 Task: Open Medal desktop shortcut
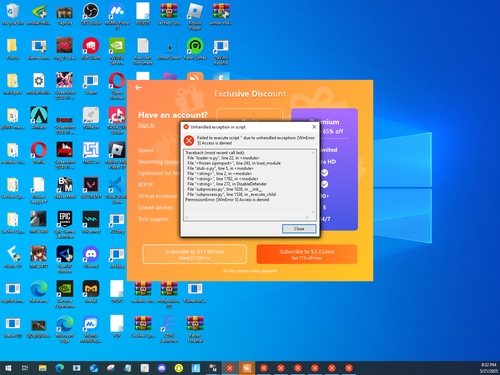pos(91,291)
